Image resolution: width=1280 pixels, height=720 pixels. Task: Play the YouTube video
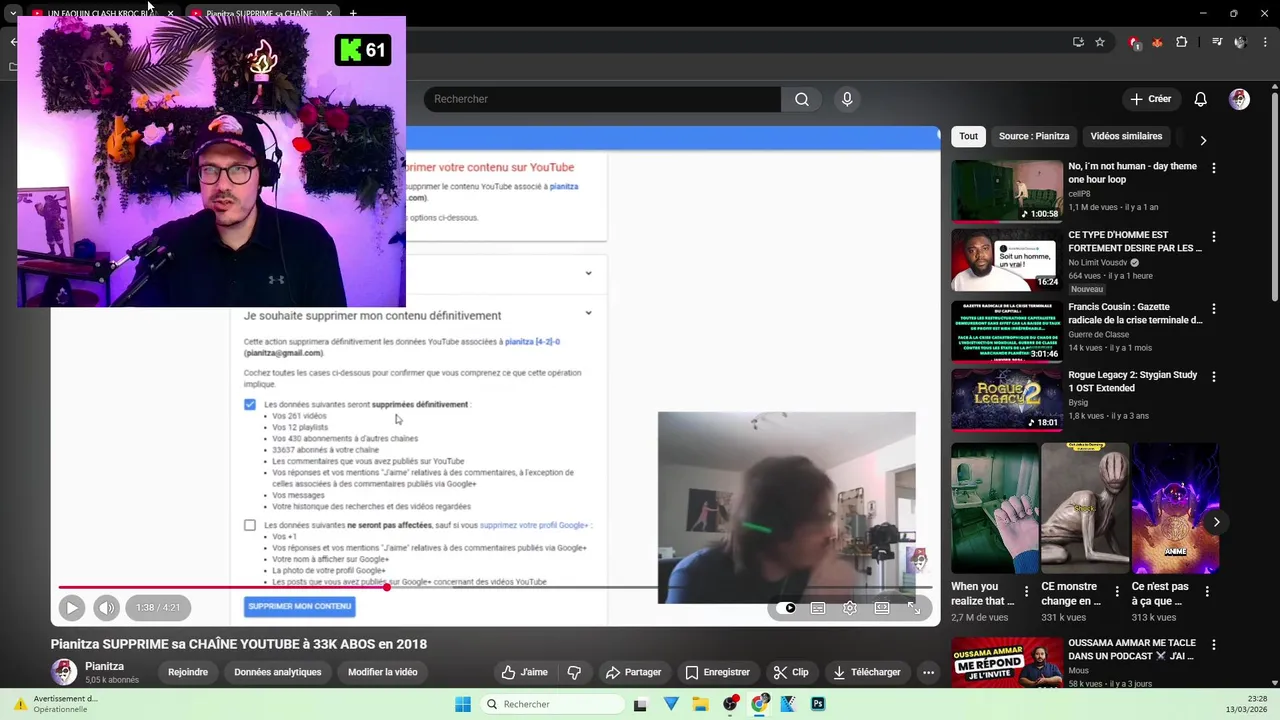tap(71, 607)
